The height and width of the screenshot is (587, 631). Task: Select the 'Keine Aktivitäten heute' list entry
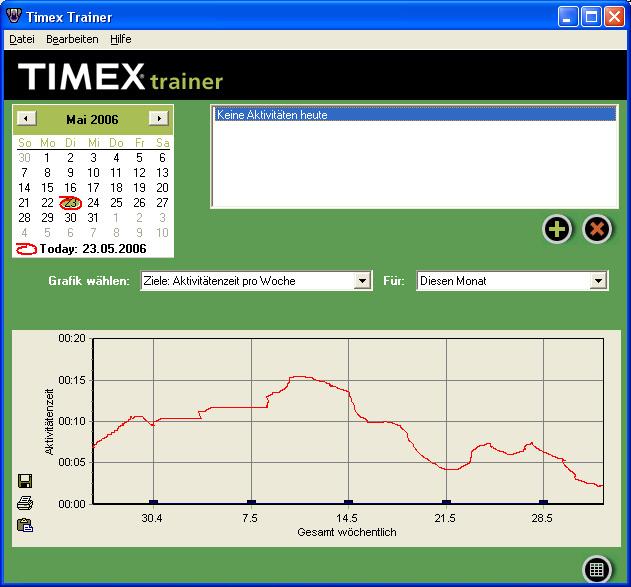pyautogui.click(x=415, y=115)
